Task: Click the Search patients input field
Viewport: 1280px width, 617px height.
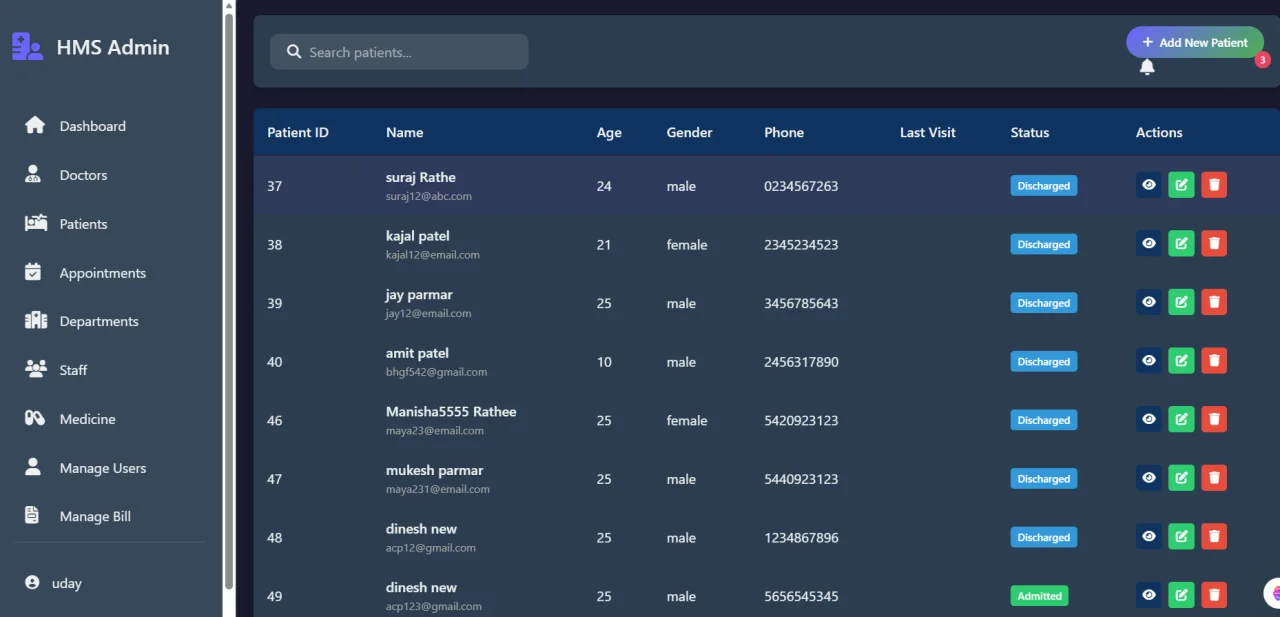Action: click(x=399, y=52)
